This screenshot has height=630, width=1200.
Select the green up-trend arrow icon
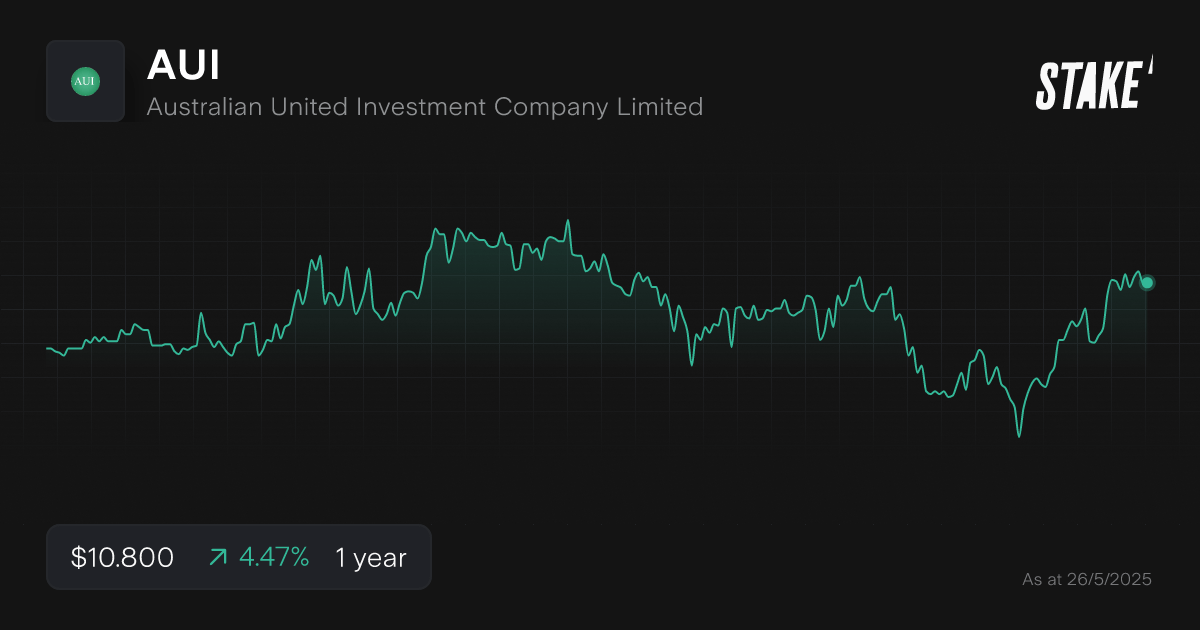tap(218, 557)
